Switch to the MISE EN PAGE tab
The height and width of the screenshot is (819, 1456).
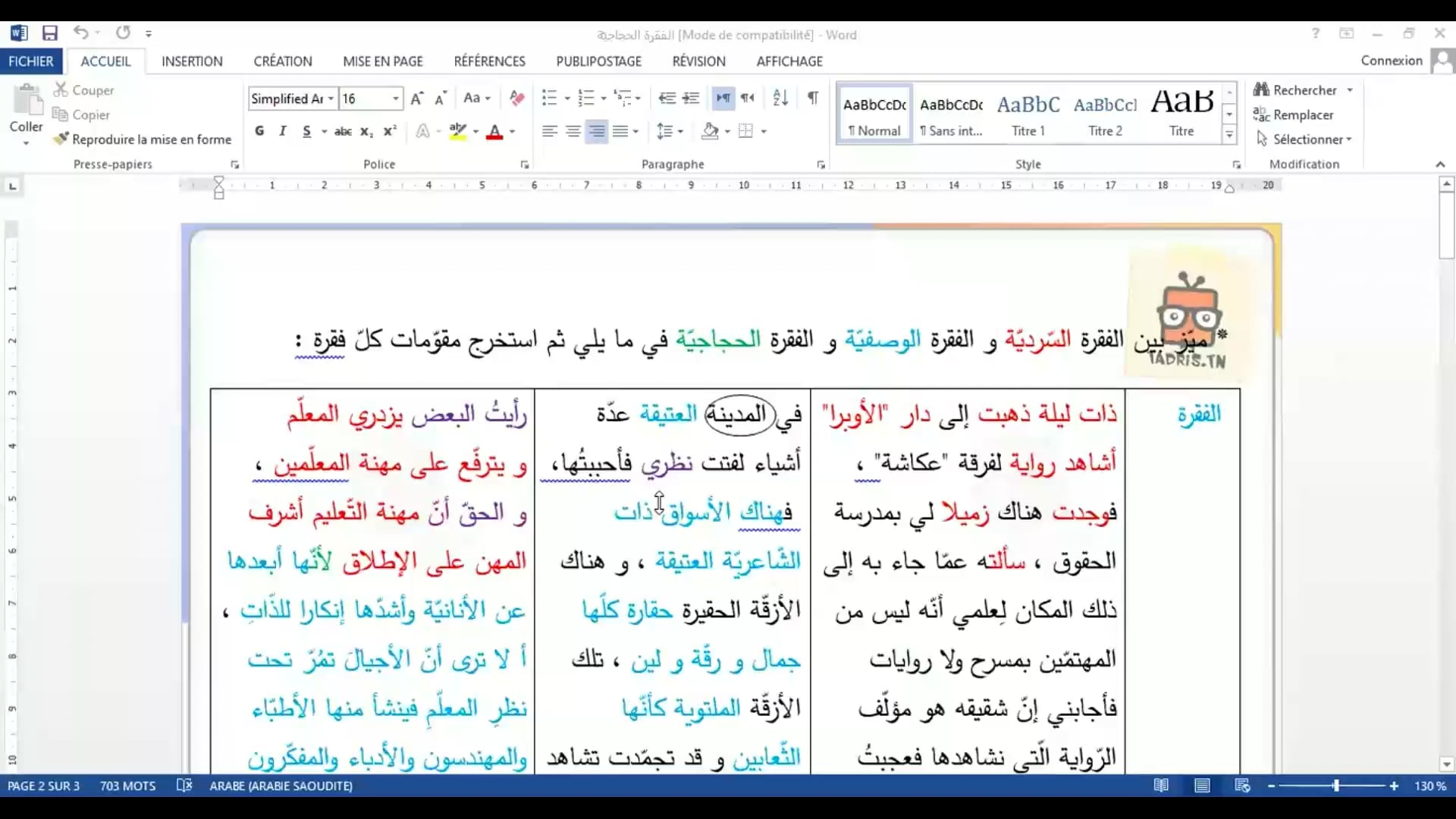pos(382,61)
